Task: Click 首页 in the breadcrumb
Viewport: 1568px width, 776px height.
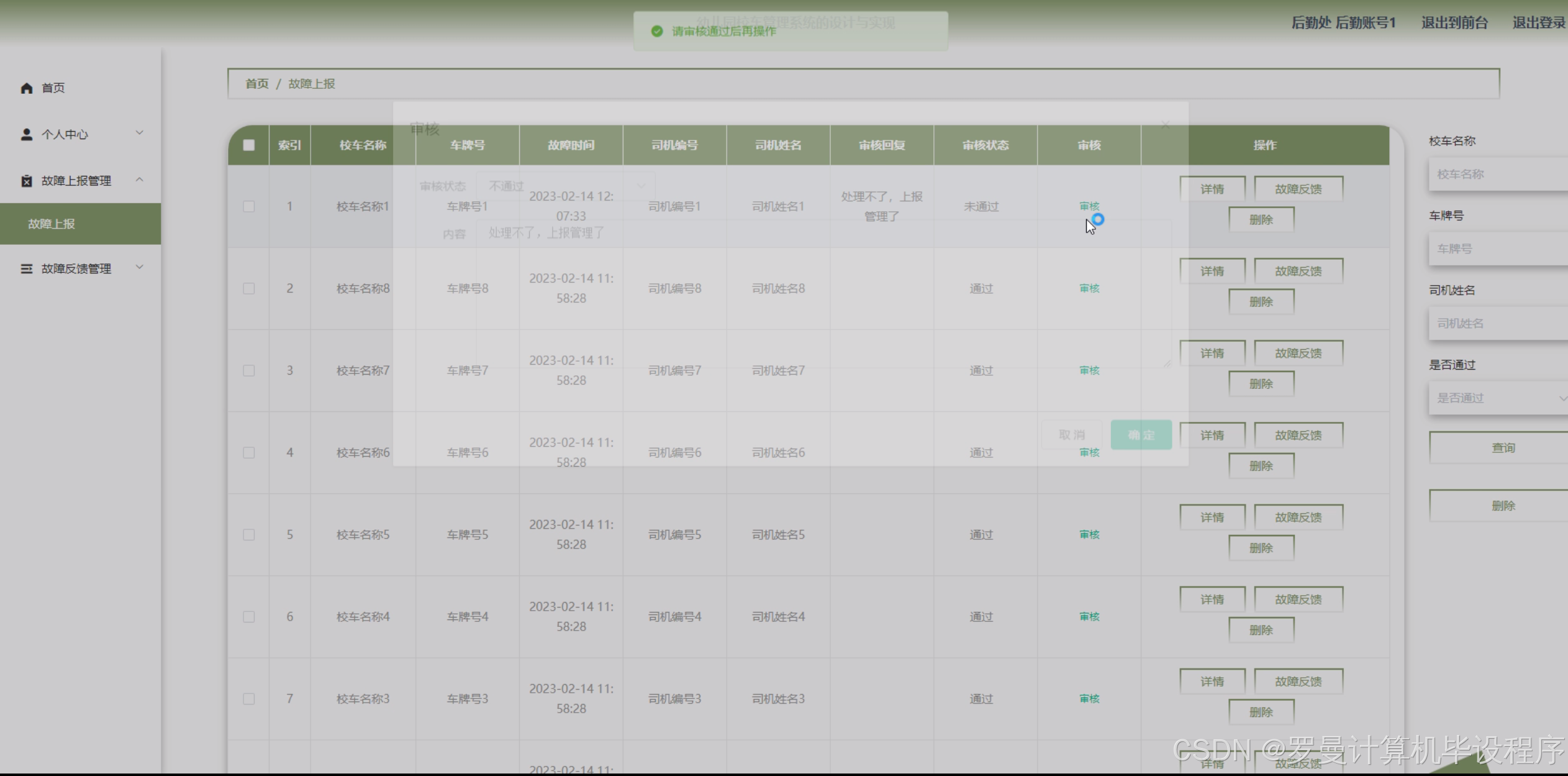Action: point(257,84)
